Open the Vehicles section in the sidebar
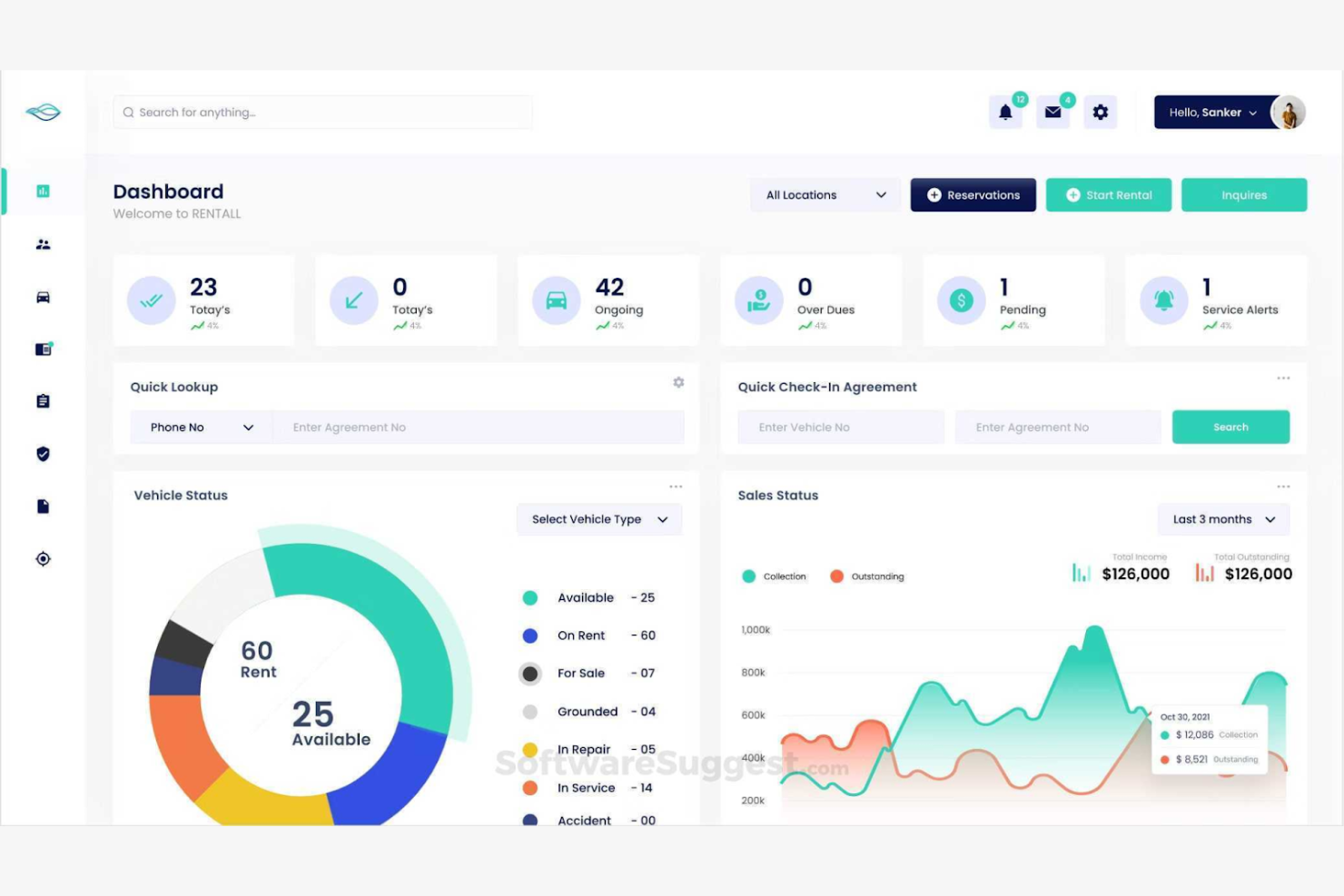 click(43, 297)
